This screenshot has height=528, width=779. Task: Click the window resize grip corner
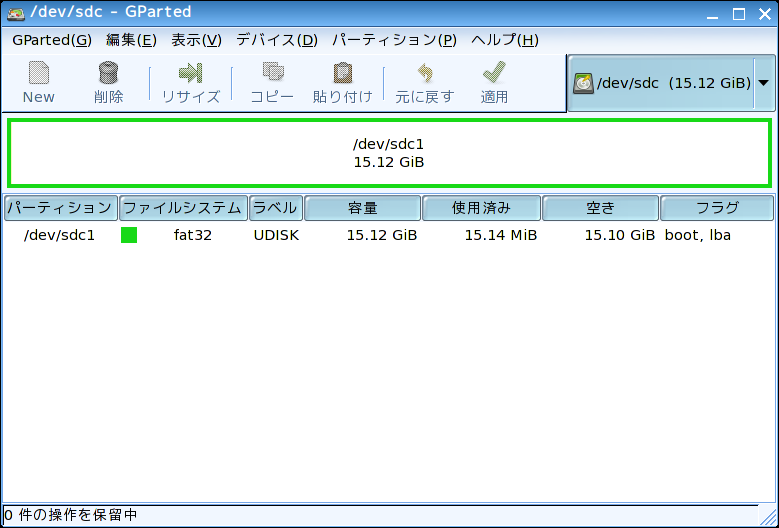click(768, 516)
